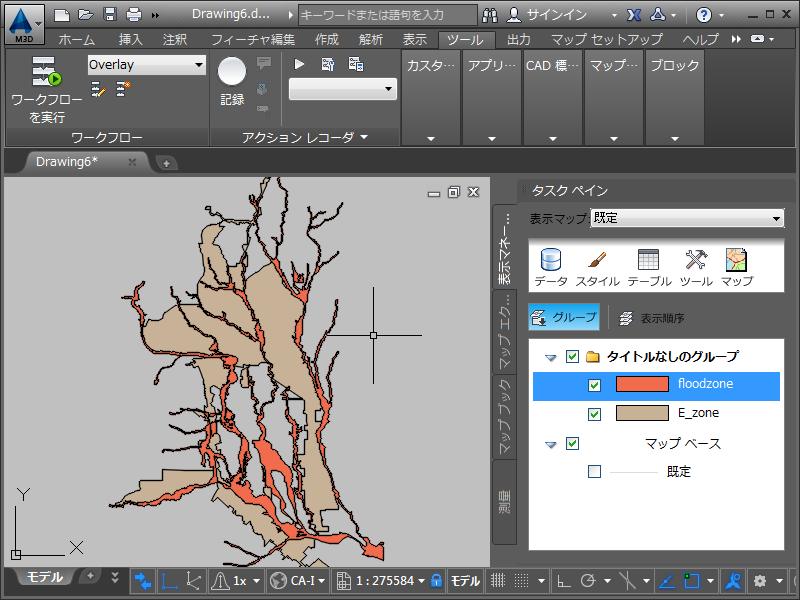Open the テーブル (Table) icon
The height and width of the screenshot is (600, 800).
click(648, 262)
